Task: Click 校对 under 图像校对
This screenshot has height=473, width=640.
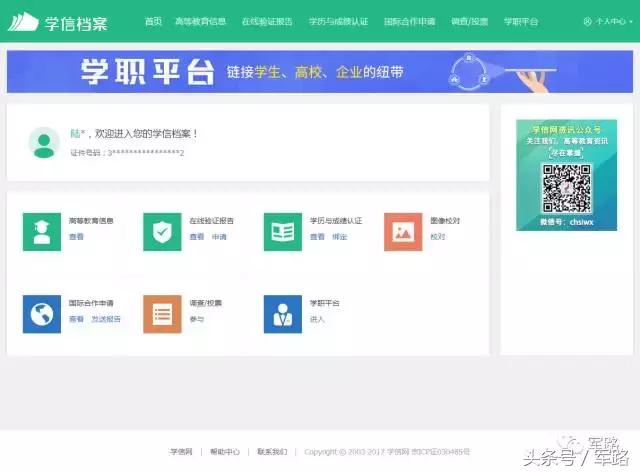Action: coord(438,236)
